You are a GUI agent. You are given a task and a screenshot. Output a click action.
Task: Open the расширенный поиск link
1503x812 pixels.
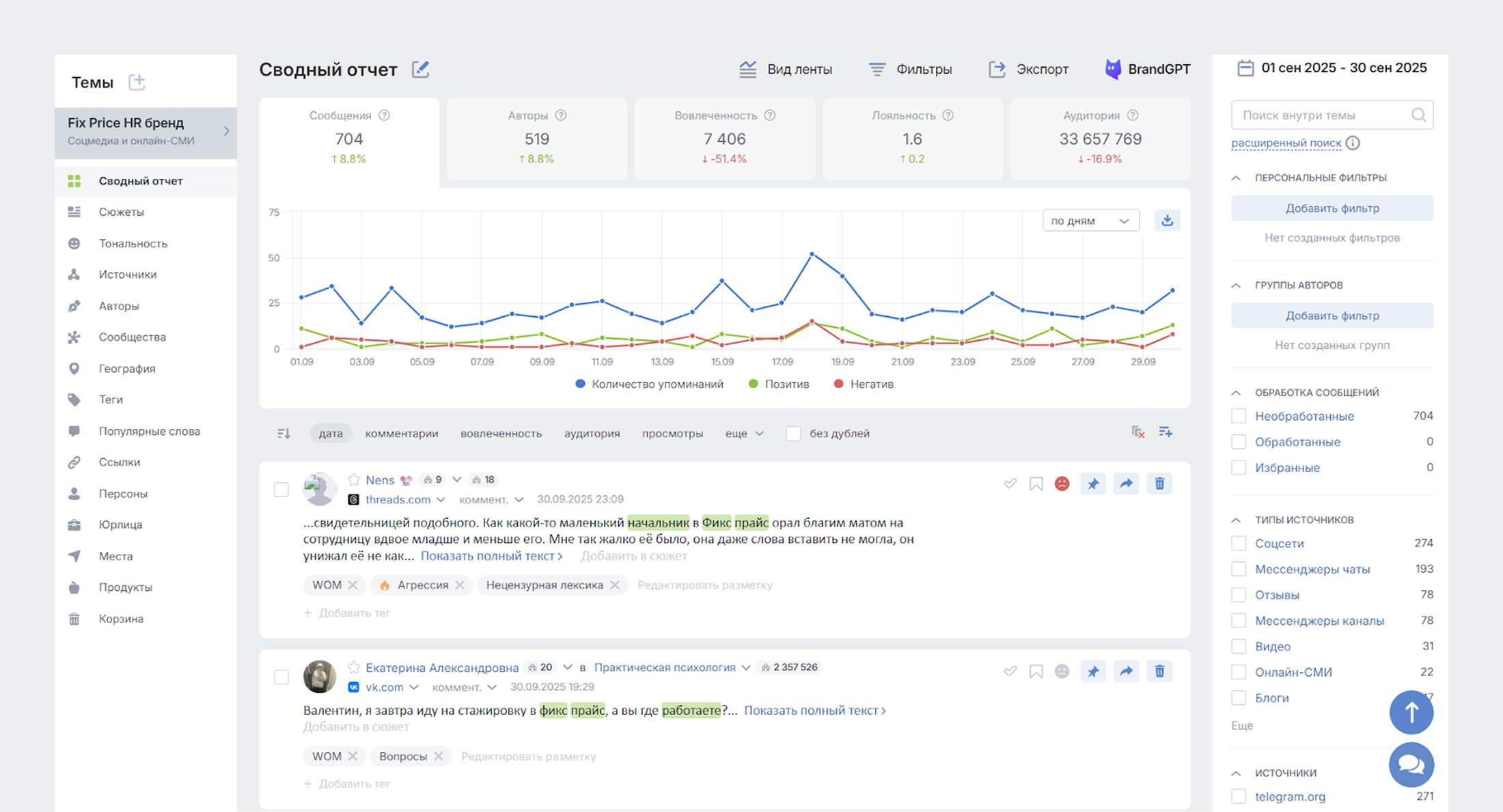tap(1286, 143)
